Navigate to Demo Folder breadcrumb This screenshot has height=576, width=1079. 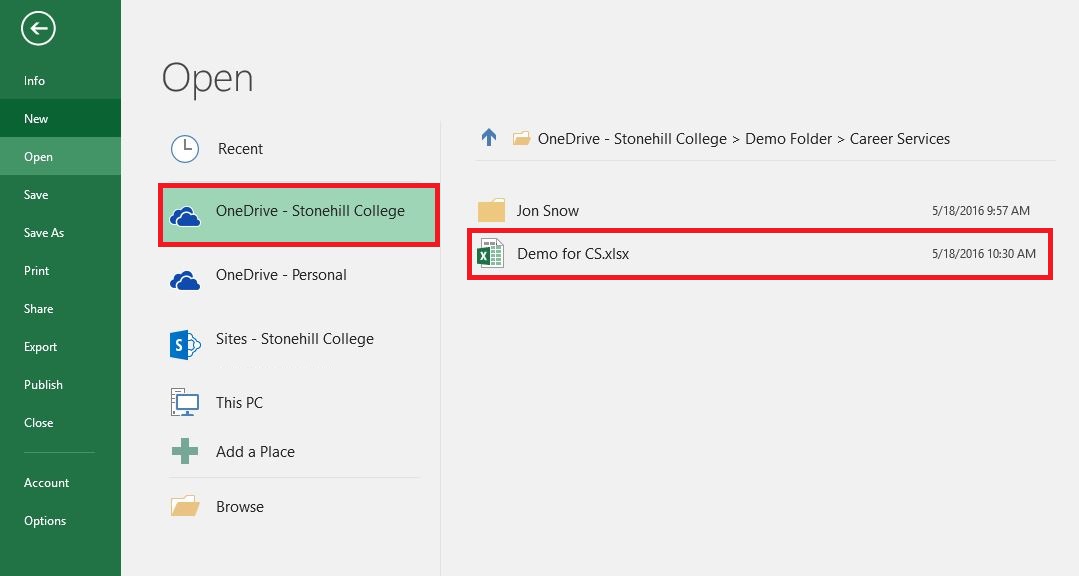tap(789, 138)
